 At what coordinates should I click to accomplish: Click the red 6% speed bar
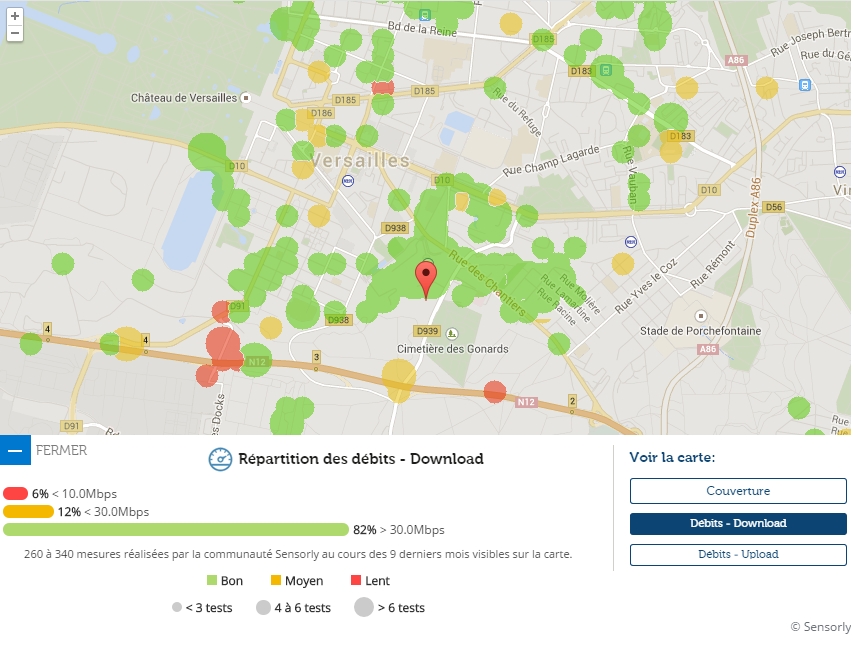click(15, 493)
